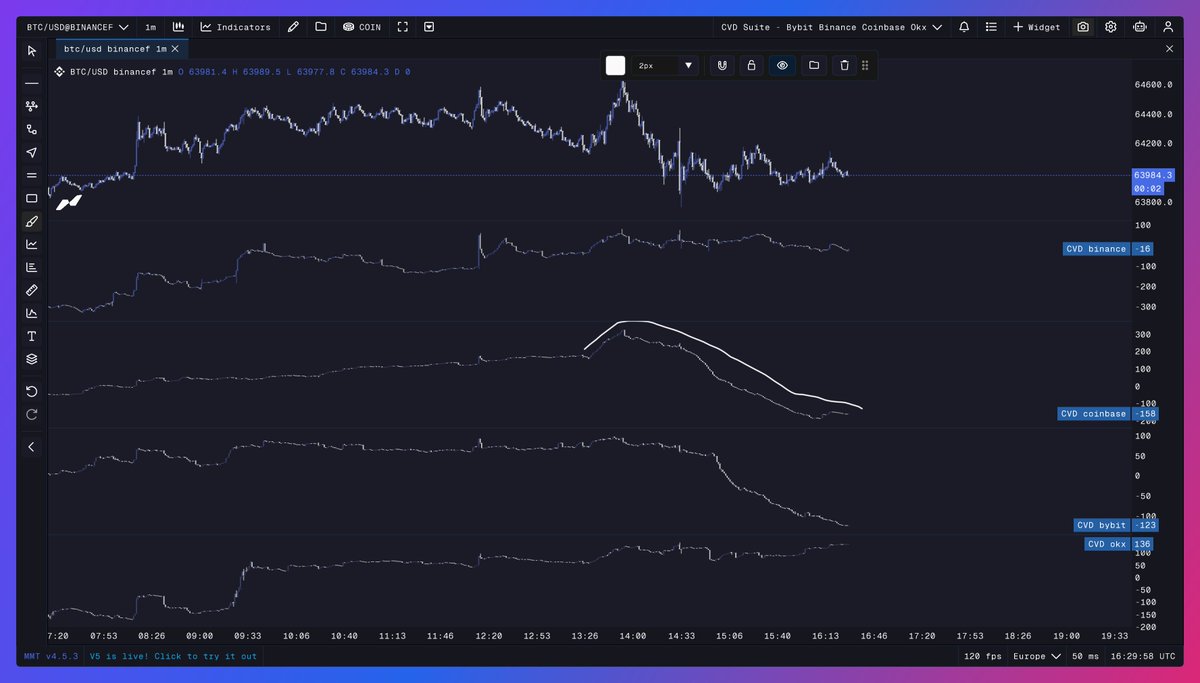Image resolution: width=1200 pixels, height=683 pixels.
Task: Select the horizontal line drawing tool
Action: tap(32, 83)
